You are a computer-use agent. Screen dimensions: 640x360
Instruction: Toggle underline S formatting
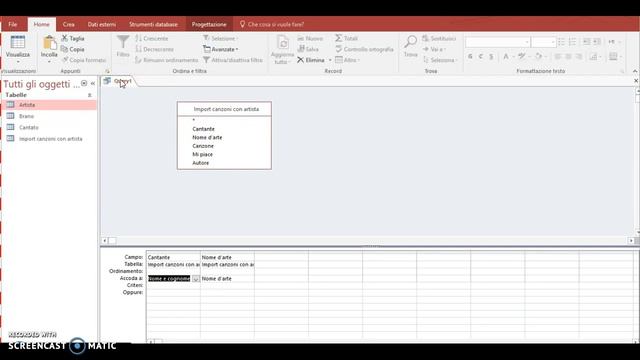pos(491,56)
